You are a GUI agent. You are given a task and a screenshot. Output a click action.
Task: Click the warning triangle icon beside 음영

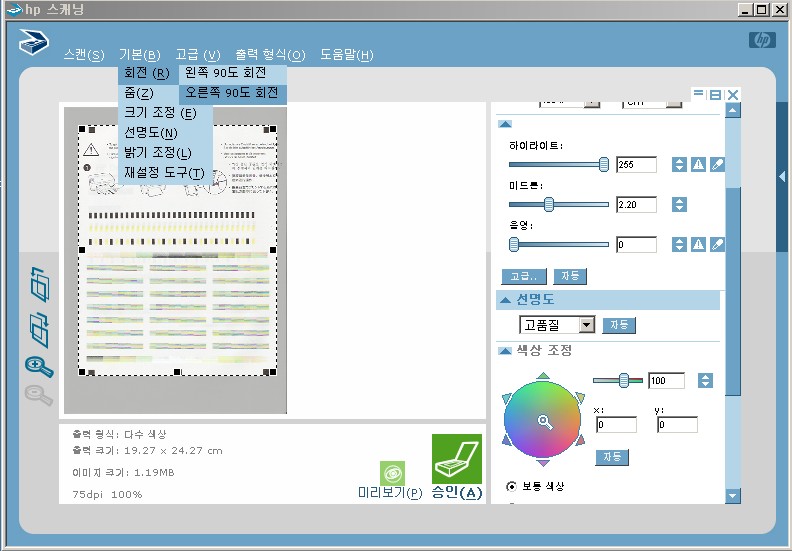pos(698,244)
